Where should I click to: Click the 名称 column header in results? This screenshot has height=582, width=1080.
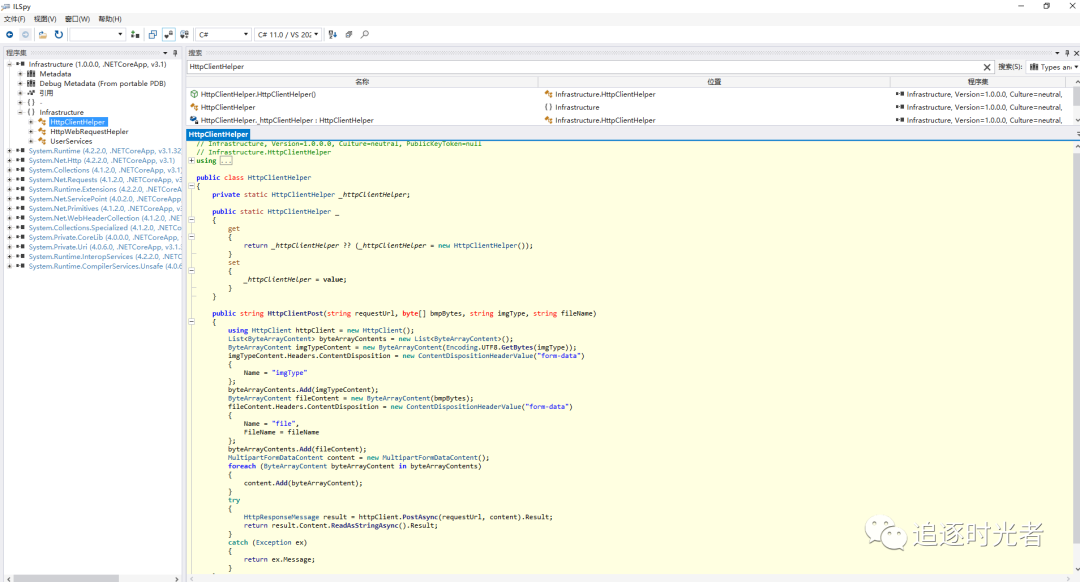coord(362,81)
